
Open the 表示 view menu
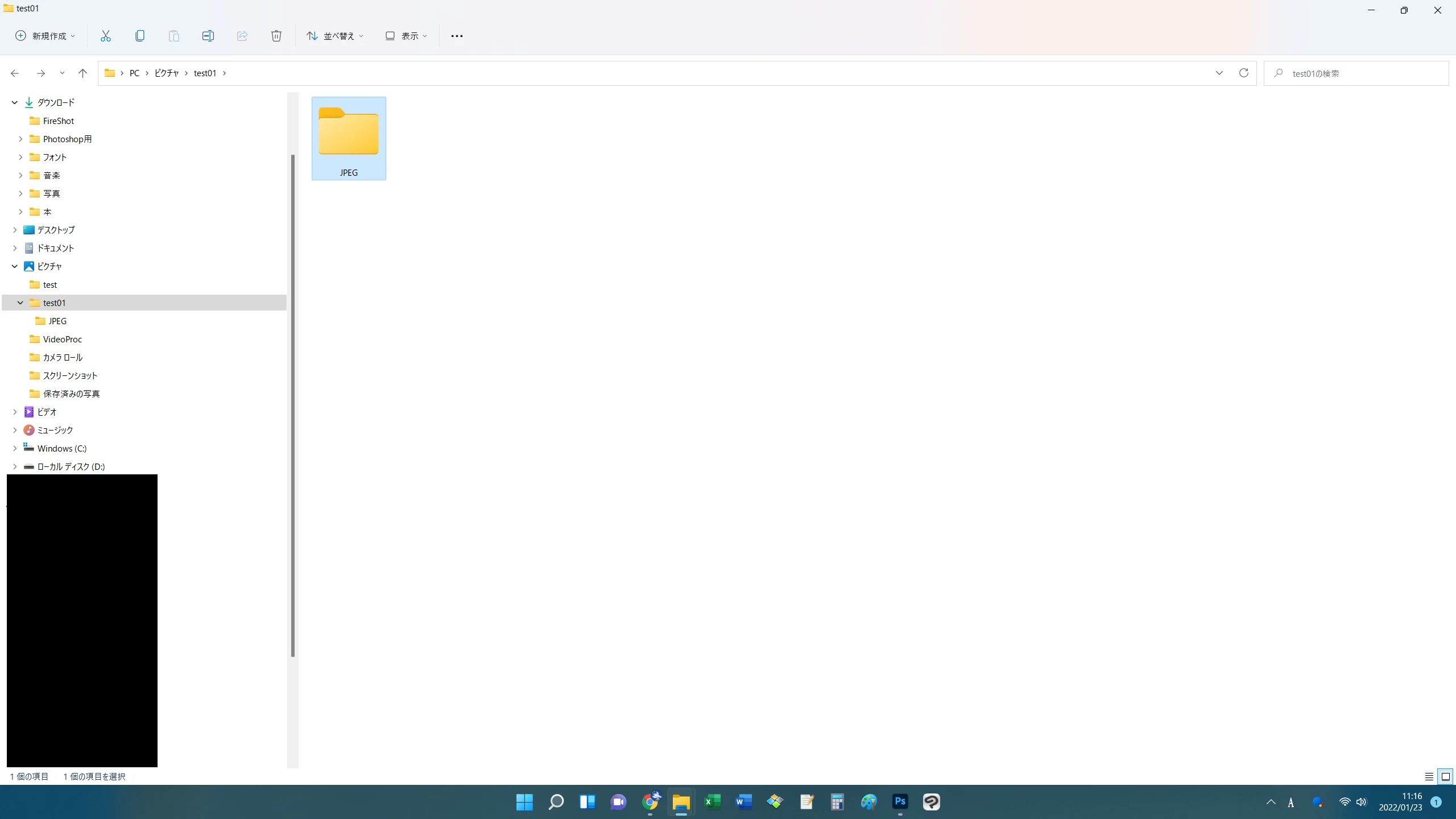(406, 36)
